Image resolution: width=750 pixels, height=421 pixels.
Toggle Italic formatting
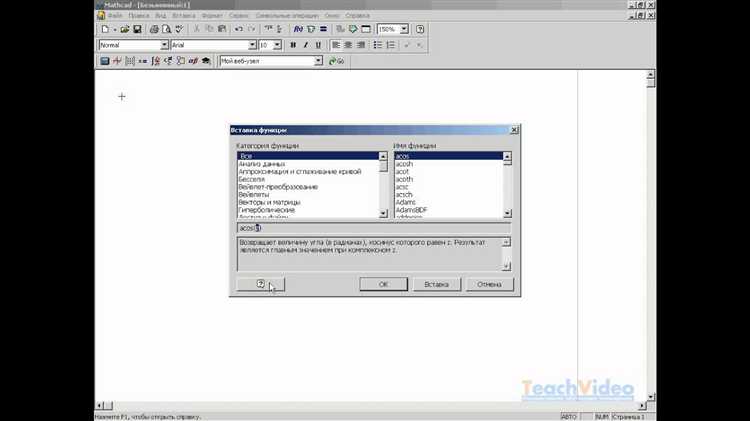click(x=306, y=45)
